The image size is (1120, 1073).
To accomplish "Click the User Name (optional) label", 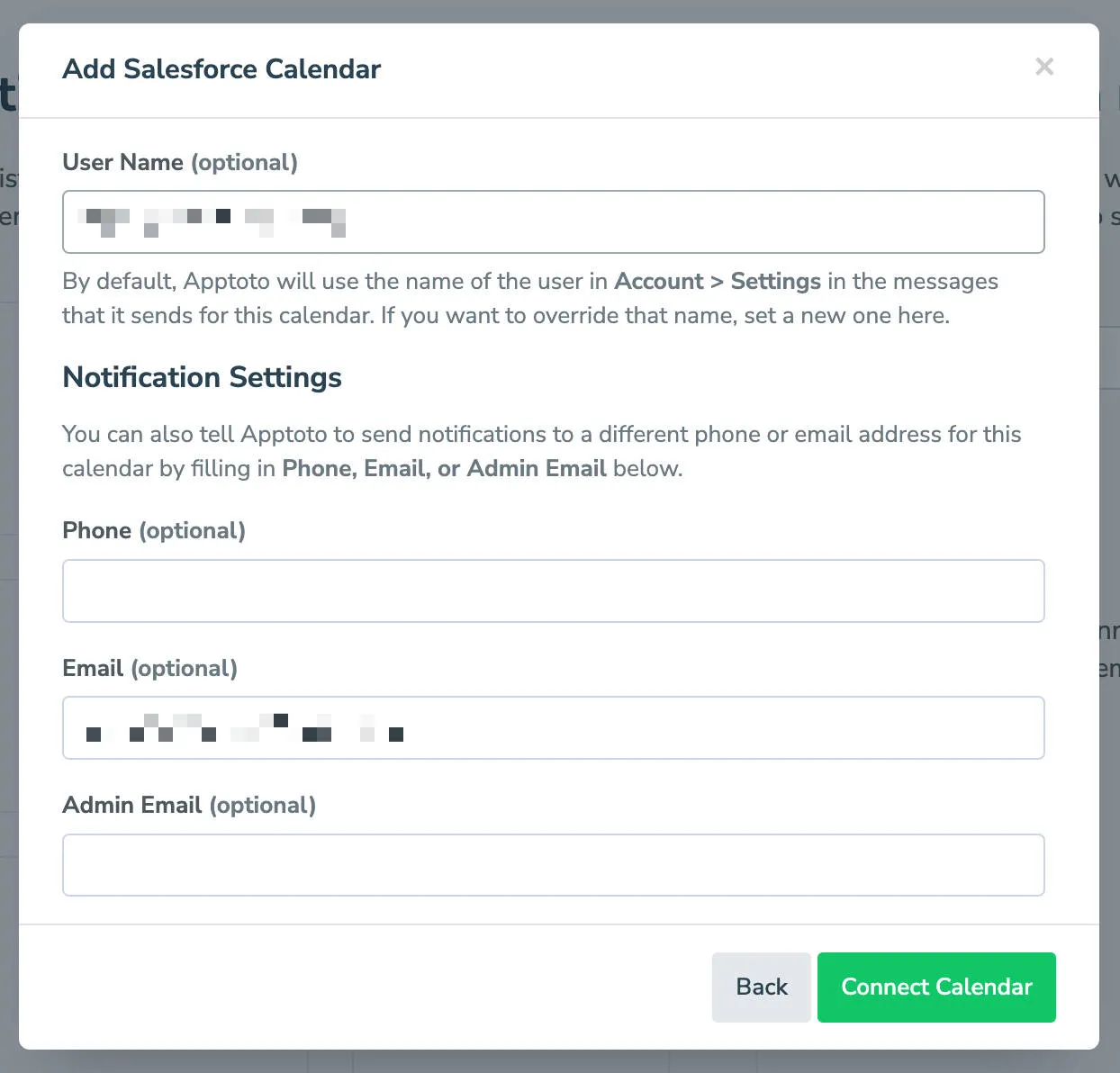I will click(180, 162).
